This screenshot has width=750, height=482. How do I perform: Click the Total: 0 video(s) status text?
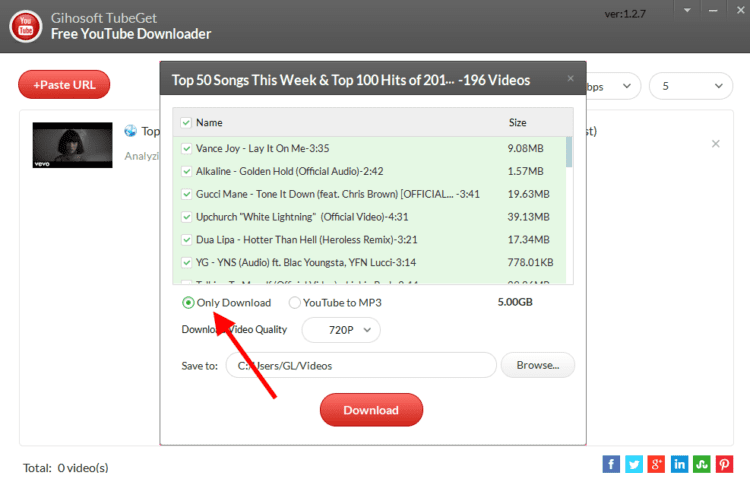(66, 468)
